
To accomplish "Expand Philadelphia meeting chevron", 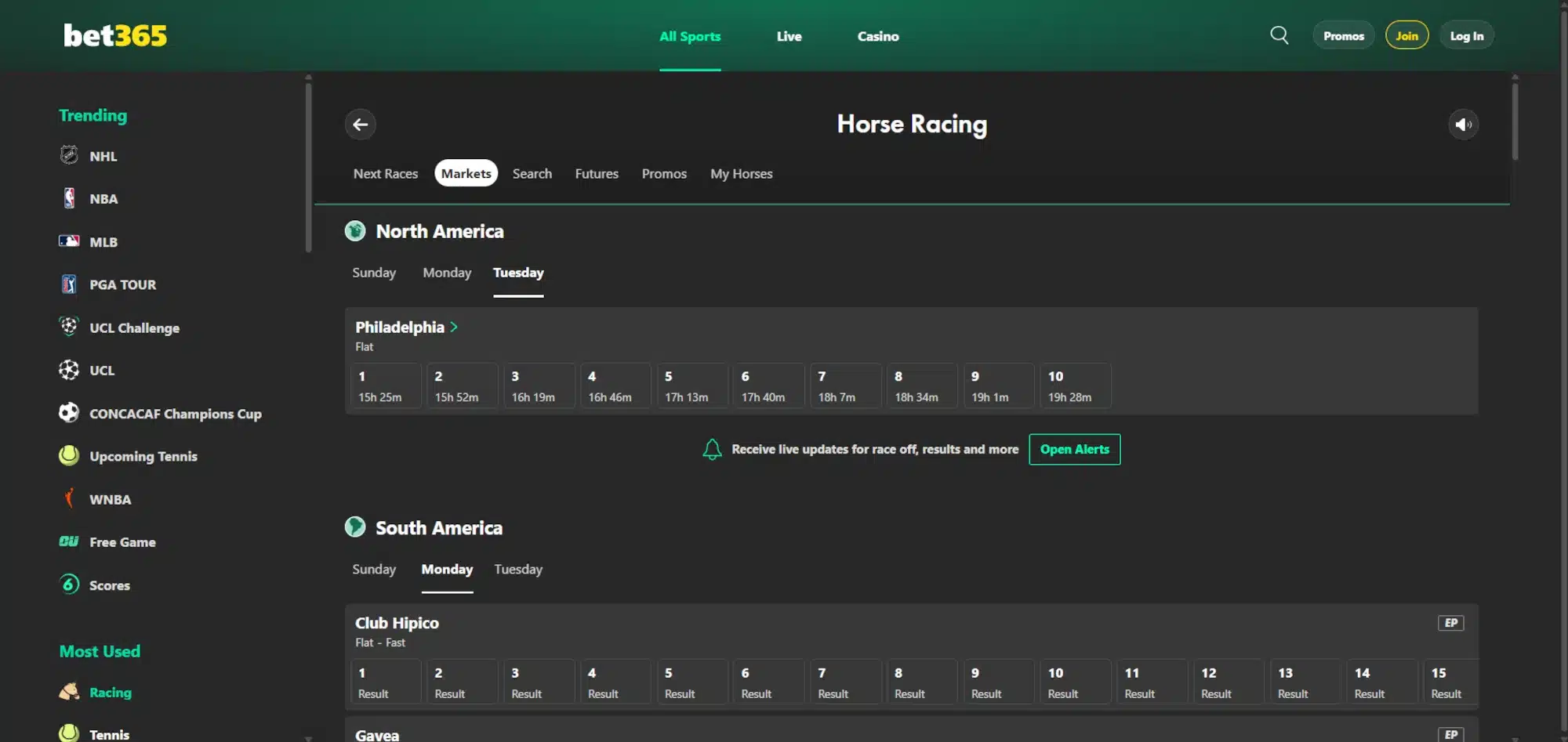I will pos(454,328).
